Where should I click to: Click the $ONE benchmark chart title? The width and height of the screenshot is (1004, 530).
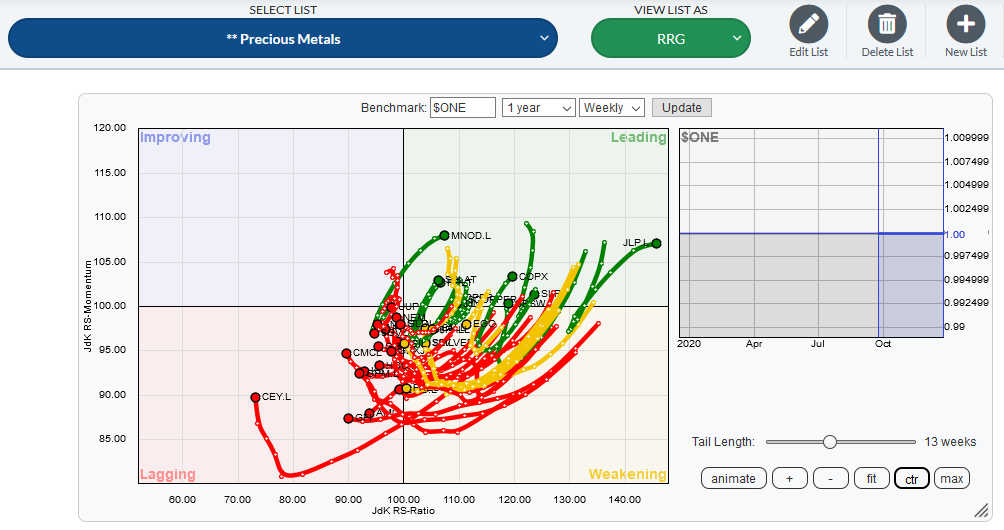pyautogui.click(x=700, y=138)
